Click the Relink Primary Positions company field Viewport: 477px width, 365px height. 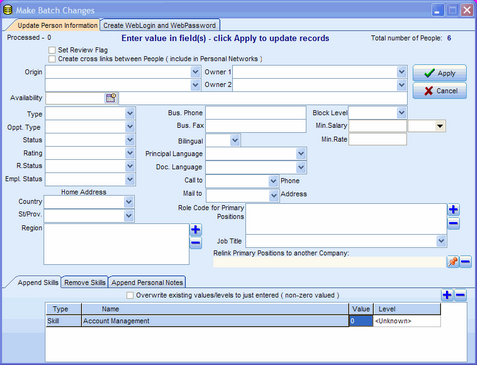tap(329, 262)
